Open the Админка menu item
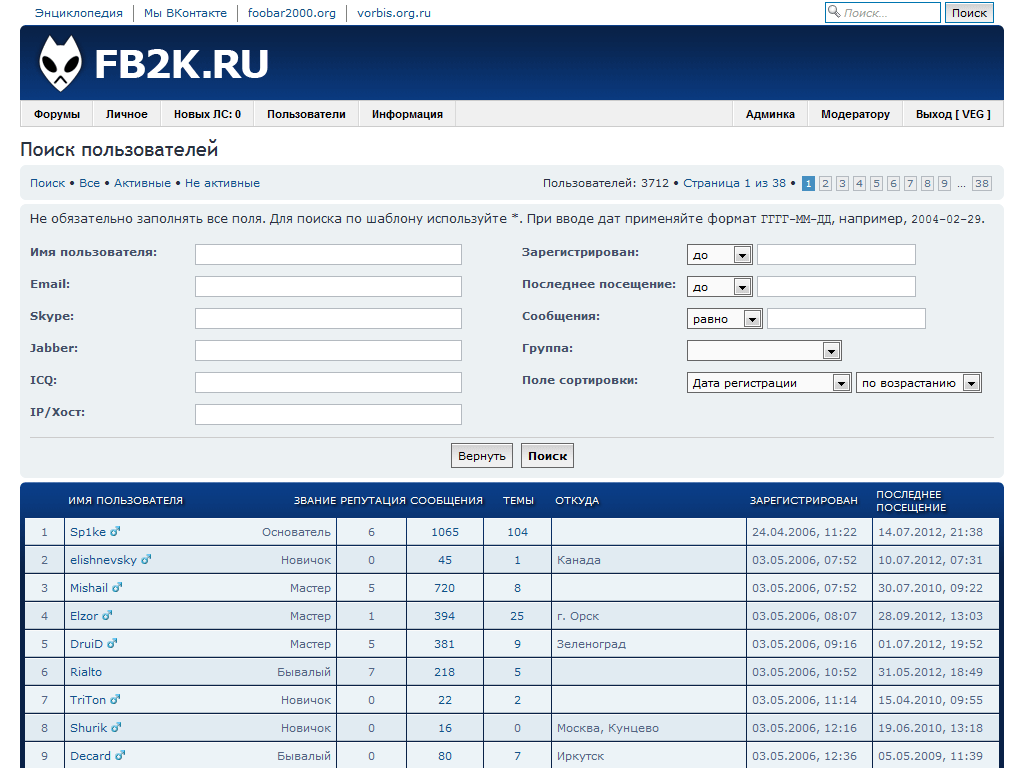This screenshot has width=1024, height=768. (x=770, y=114)
